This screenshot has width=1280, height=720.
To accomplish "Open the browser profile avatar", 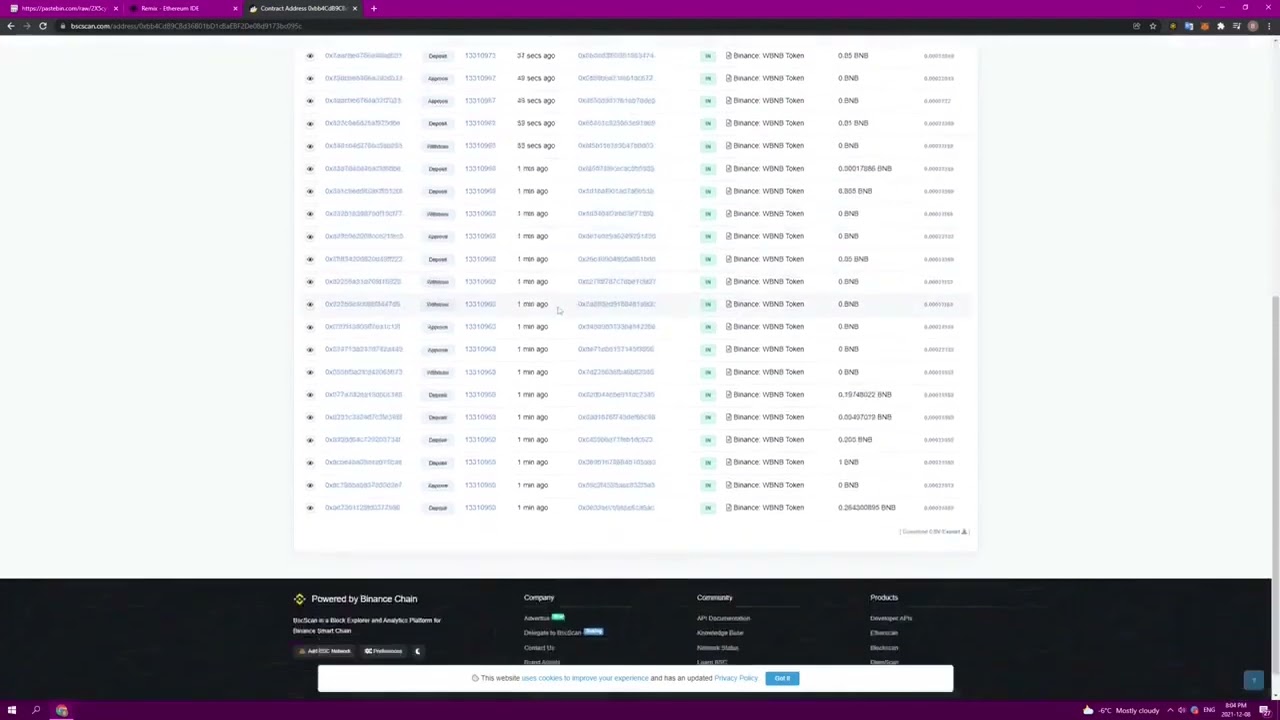I will click(1253, 26).
